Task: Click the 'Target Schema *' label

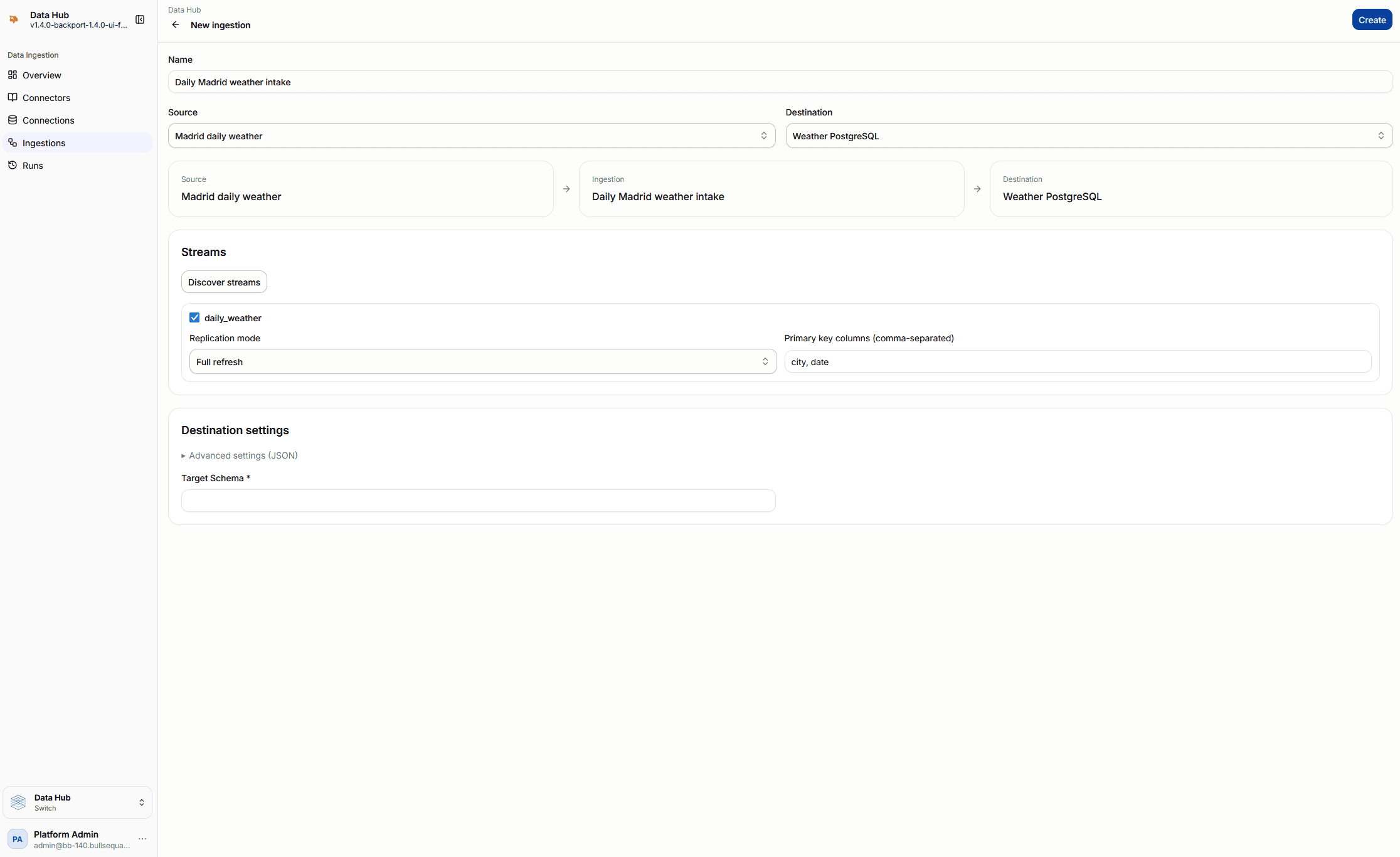Action: (x=216, y=478)
